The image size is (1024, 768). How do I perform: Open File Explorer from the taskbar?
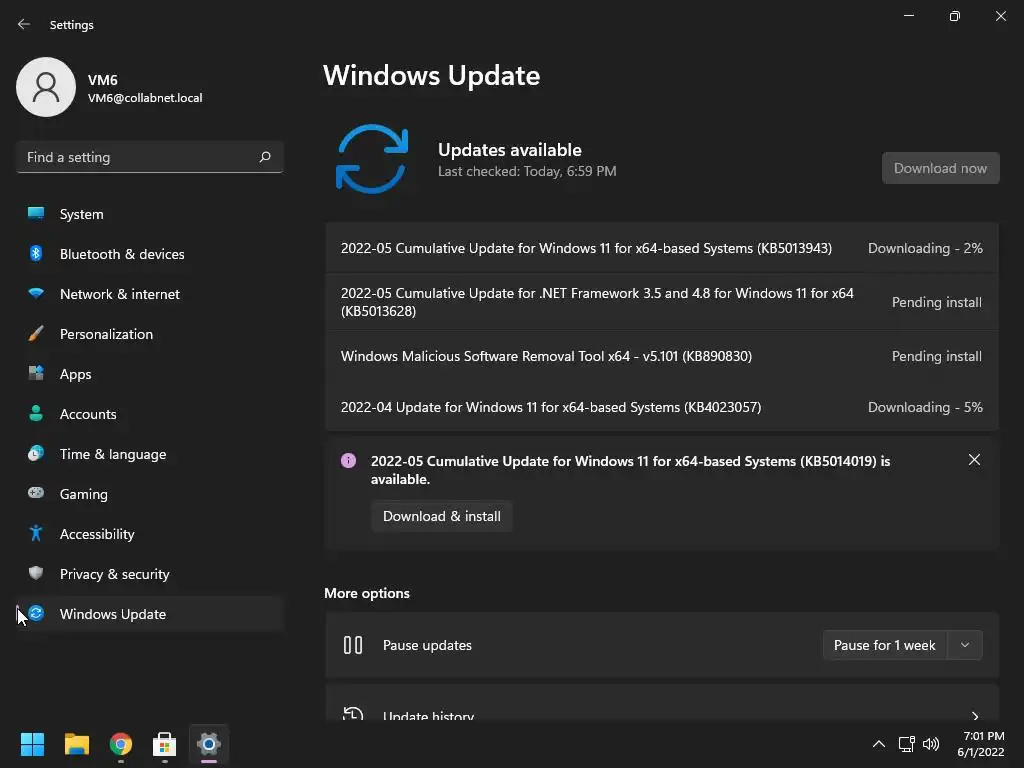(76, 744)
